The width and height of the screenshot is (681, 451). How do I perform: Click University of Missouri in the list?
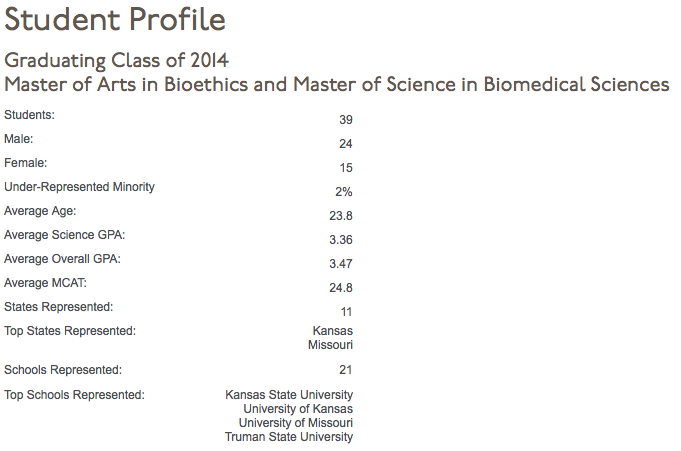295,423
